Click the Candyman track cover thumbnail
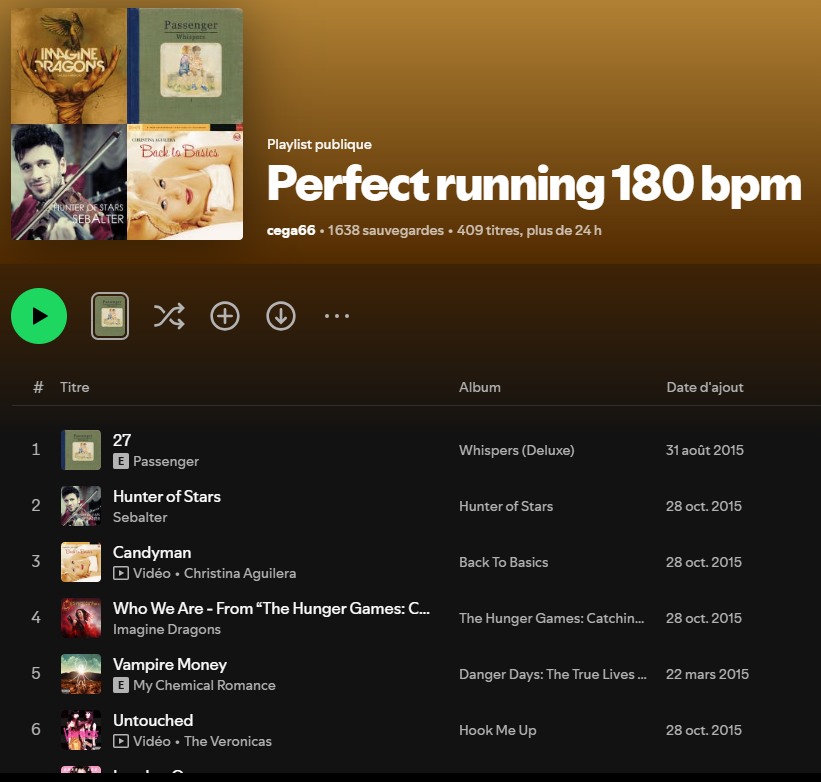This screenshot has width=821, height=782. click(81, 562)
